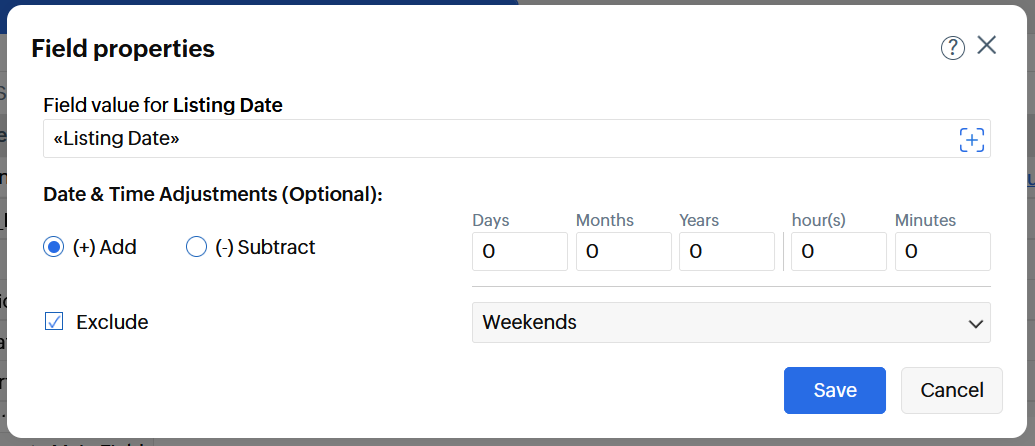Open the Weekends dropdown
Image resolution: width=1035 pixels, height=446 pixels.
pyautogui.click(x=730, y=323)
